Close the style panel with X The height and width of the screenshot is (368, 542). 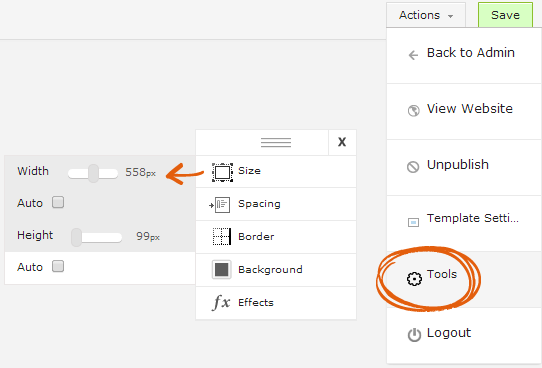pos(342,142)
